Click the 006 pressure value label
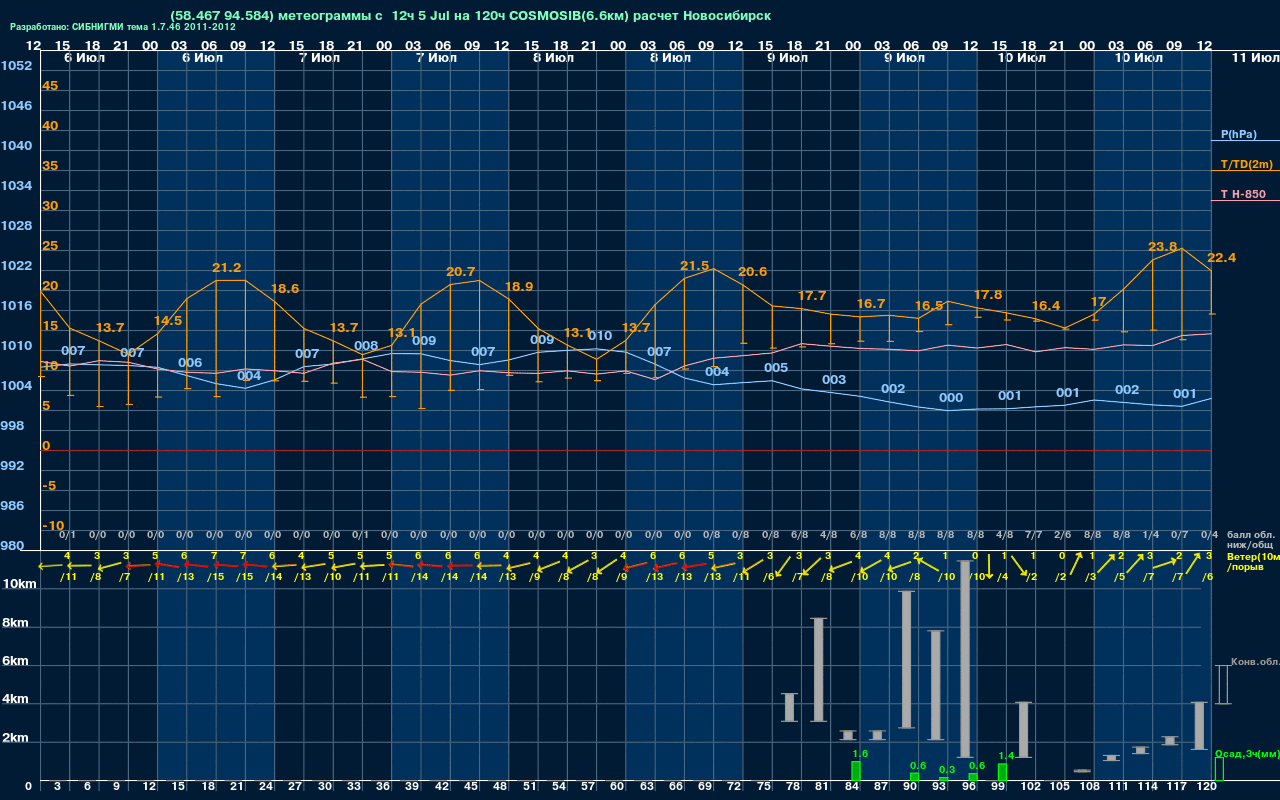 [190, 362]
